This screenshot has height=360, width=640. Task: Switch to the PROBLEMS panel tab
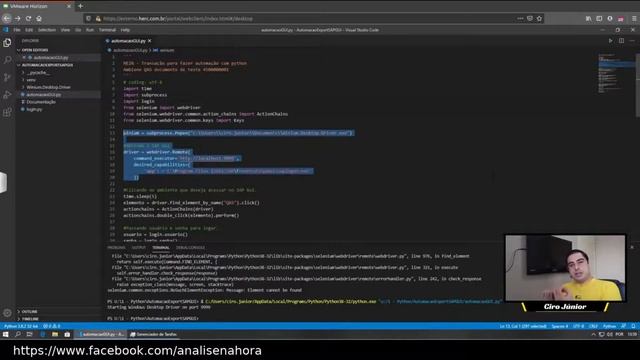click(116, 247)
